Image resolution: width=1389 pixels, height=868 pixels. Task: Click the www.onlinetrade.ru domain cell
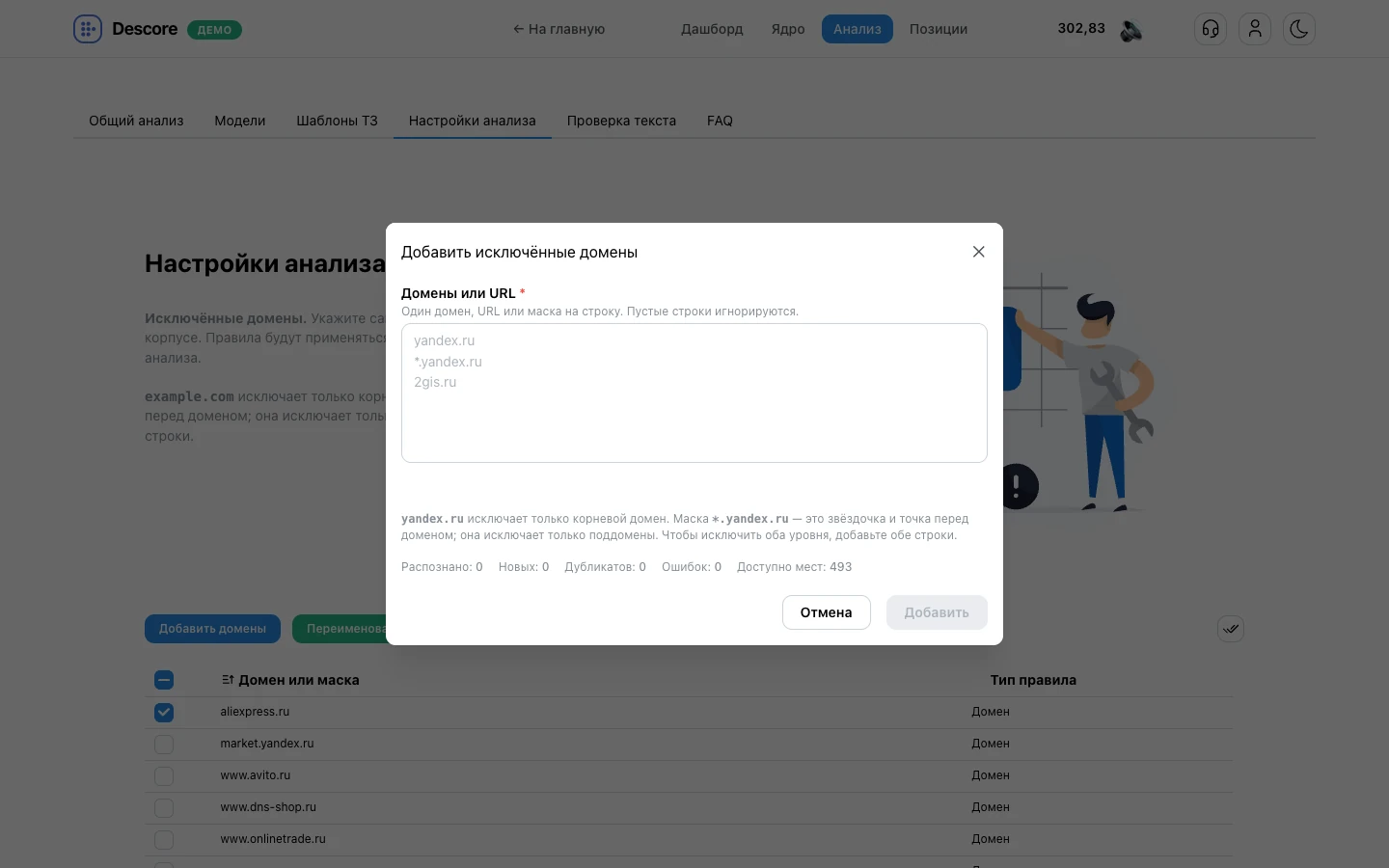(273, 839)
